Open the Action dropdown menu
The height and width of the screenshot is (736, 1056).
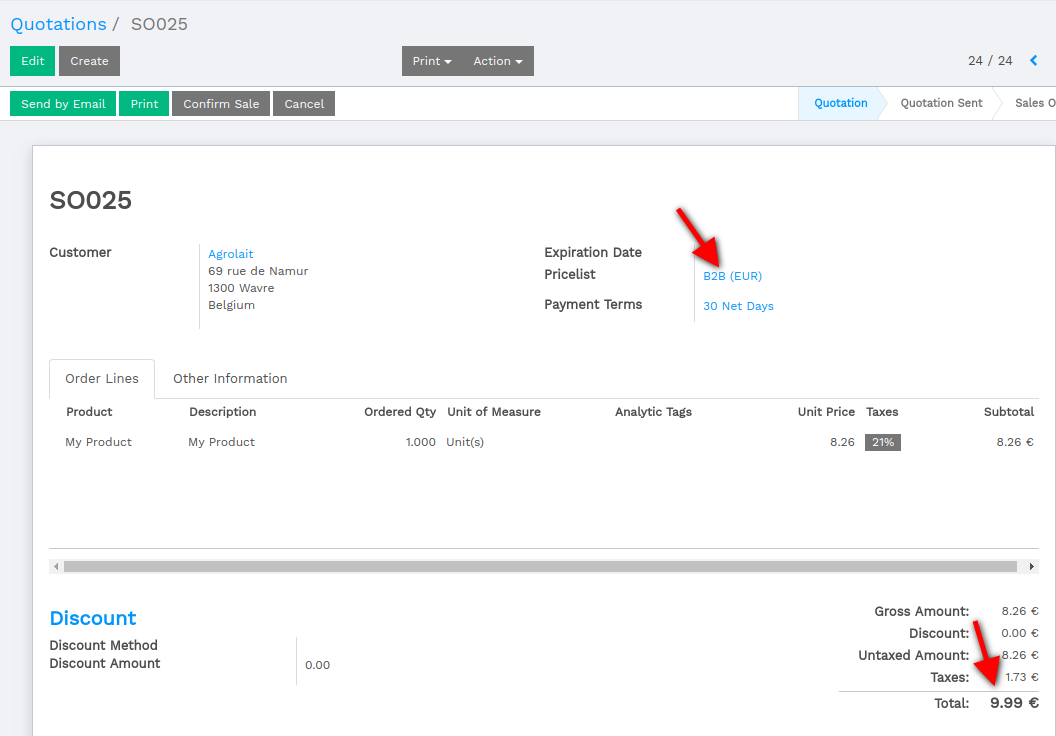[498, 61]
